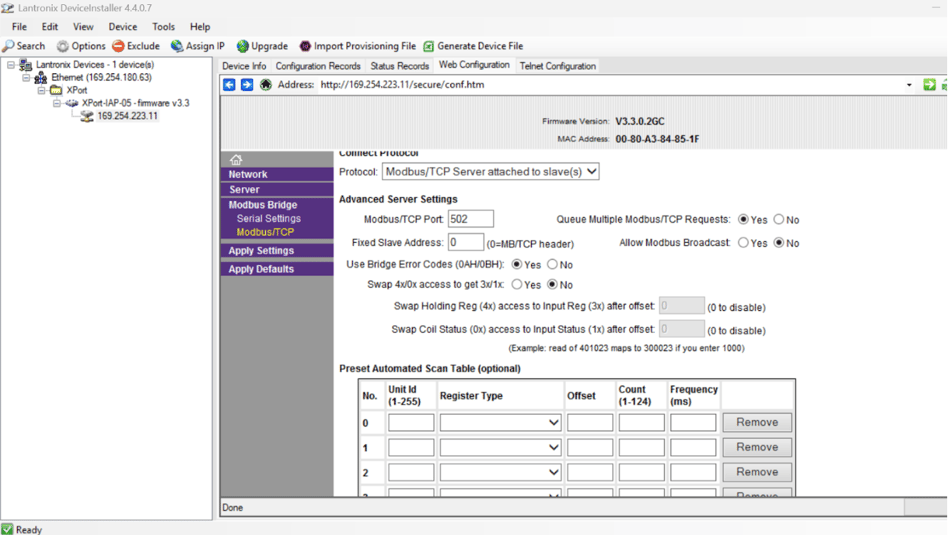Switch to Configuration Records tab
This screenshot has height=535, width=950.
[x=318, y=66]
